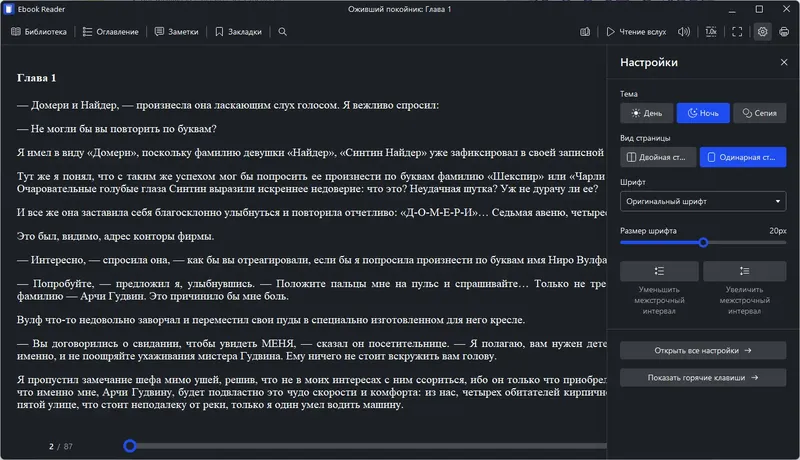
Task: Click the font size slider handle
Action: (703, 243)
